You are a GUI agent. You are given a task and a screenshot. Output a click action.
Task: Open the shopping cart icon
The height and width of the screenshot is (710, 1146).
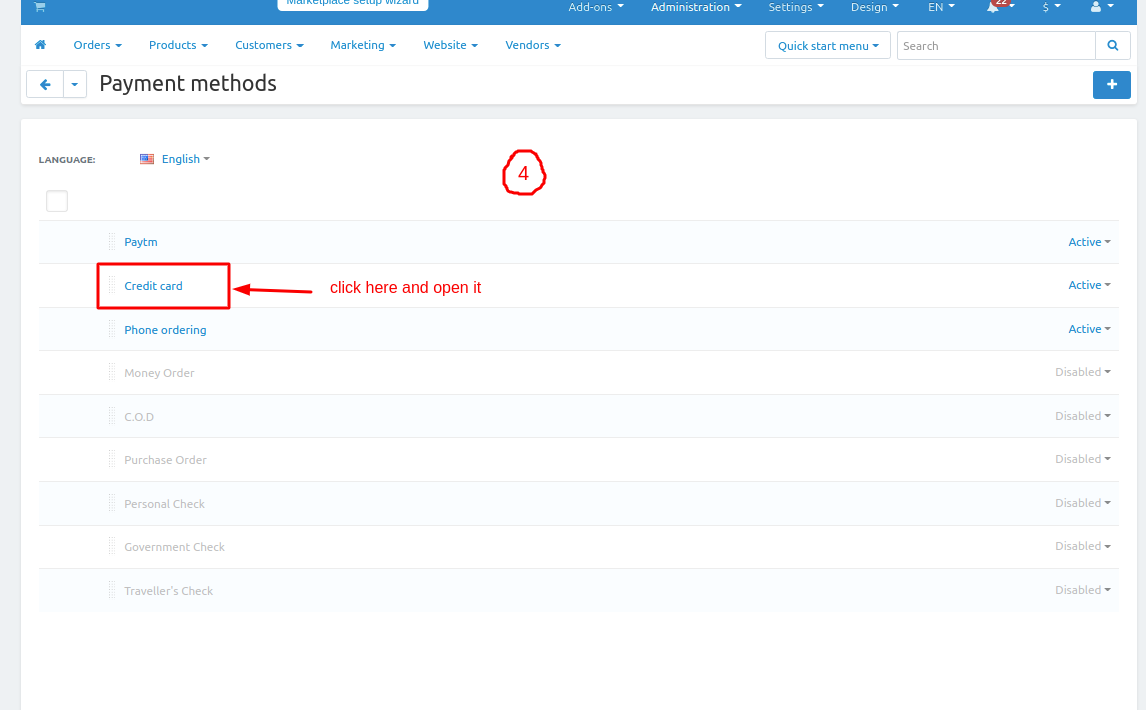point(39,7)
